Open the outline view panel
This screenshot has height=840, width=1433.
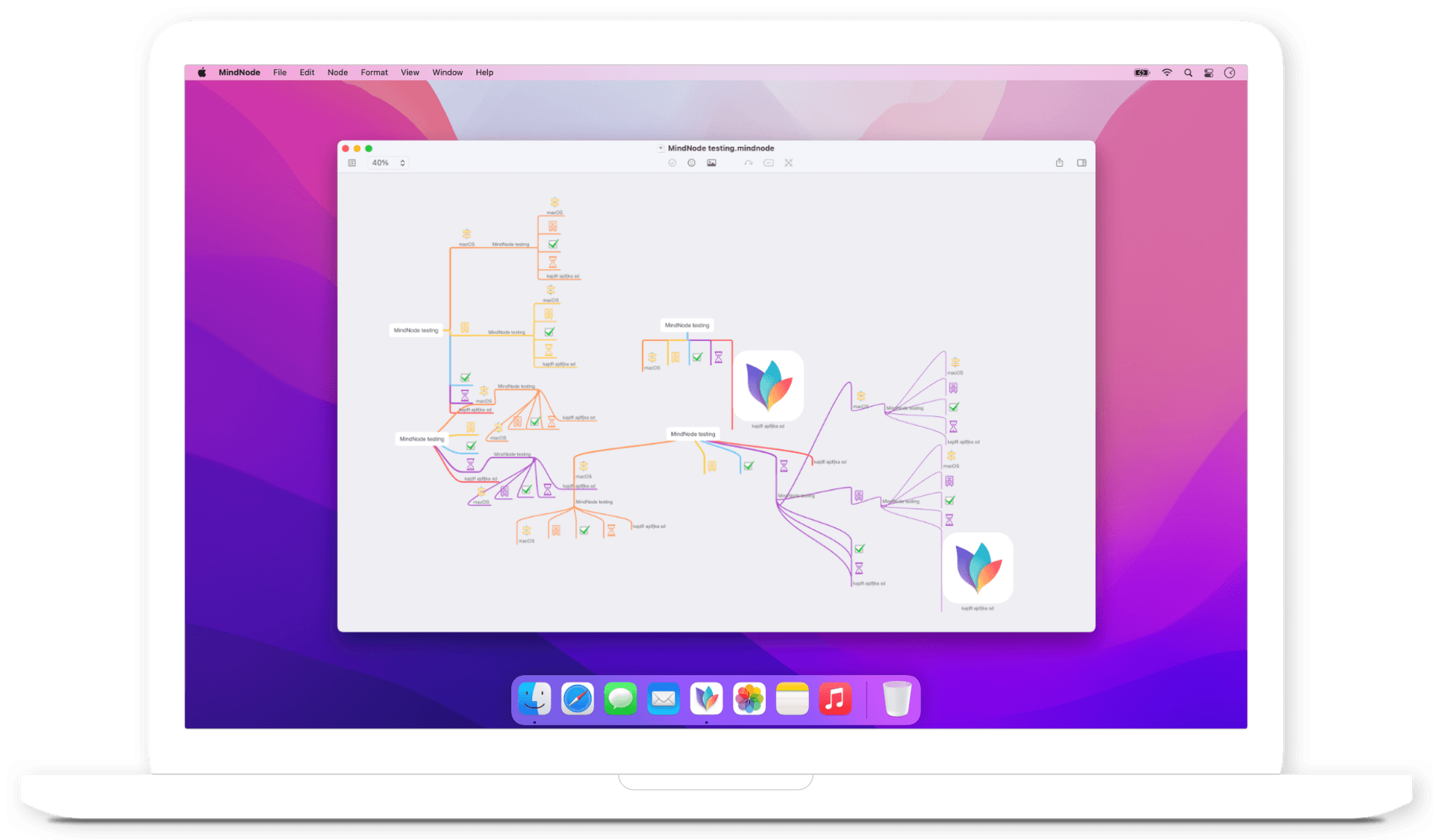[352, 163]
